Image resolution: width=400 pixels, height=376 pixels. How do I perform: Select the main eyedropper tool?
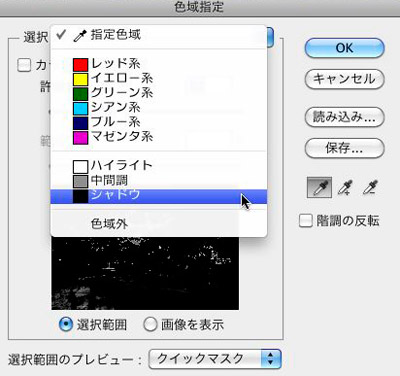pyautogui.click(x=319, y=187)
